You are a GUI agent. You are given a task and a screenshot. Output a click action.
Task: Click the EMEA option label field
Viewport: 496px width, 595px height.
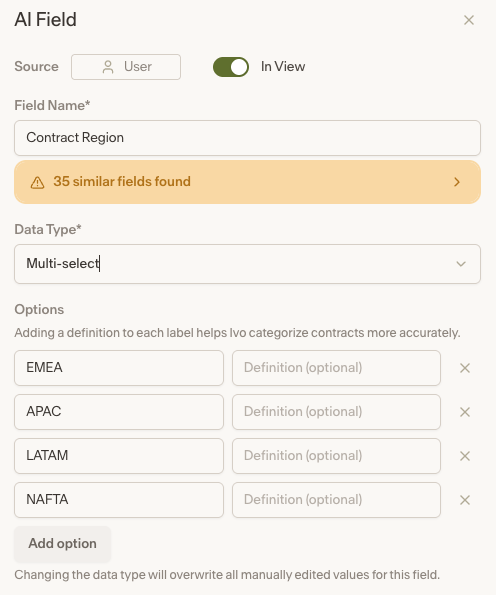coord(119,368)
